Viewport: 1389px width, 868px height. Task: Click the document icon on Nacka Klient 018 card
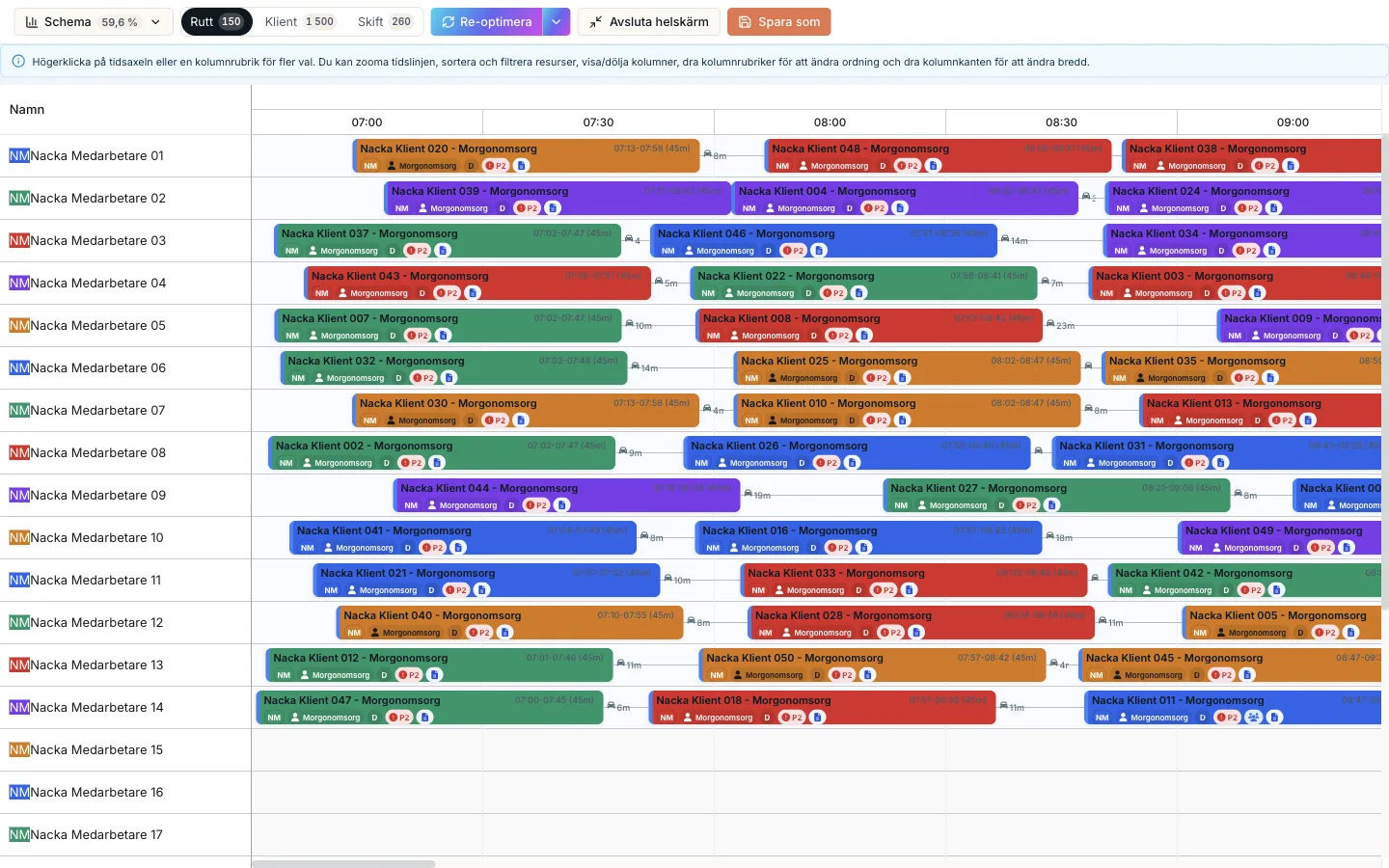pos(817,718)
